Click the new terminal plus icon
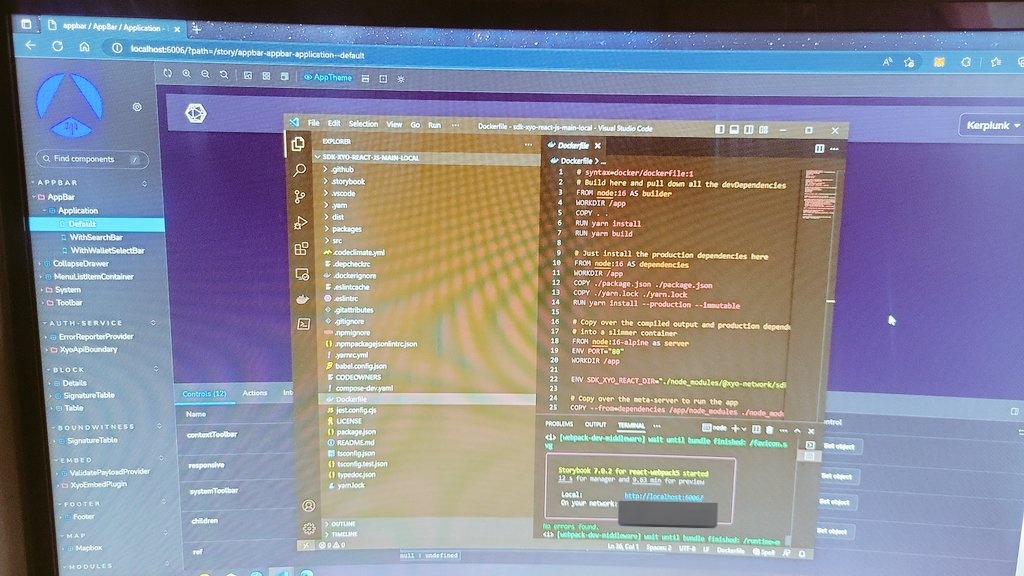The image size is (1024, 576). tap(735, 428)
